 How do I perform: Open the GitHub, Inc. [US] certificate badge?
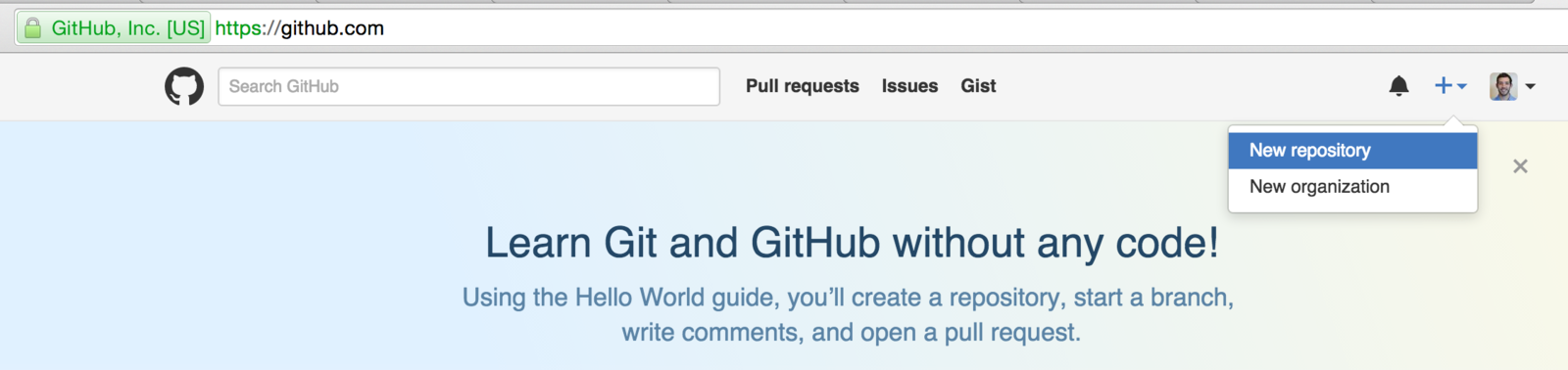pos(114,28)
